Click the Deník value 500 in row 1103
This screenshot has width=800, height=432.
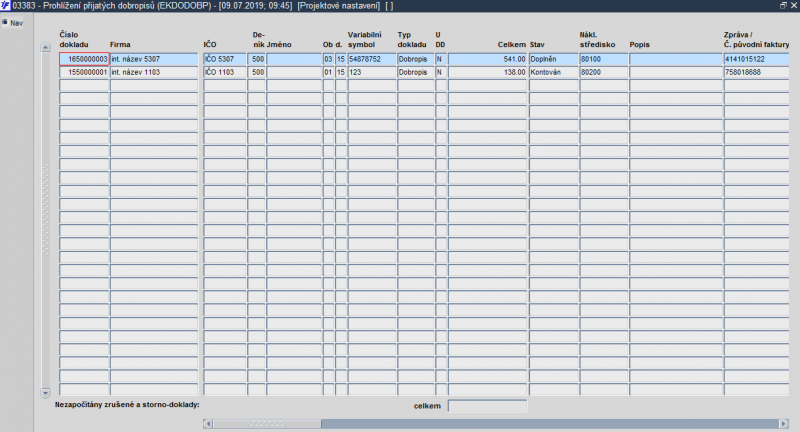(x=257, y=72)
